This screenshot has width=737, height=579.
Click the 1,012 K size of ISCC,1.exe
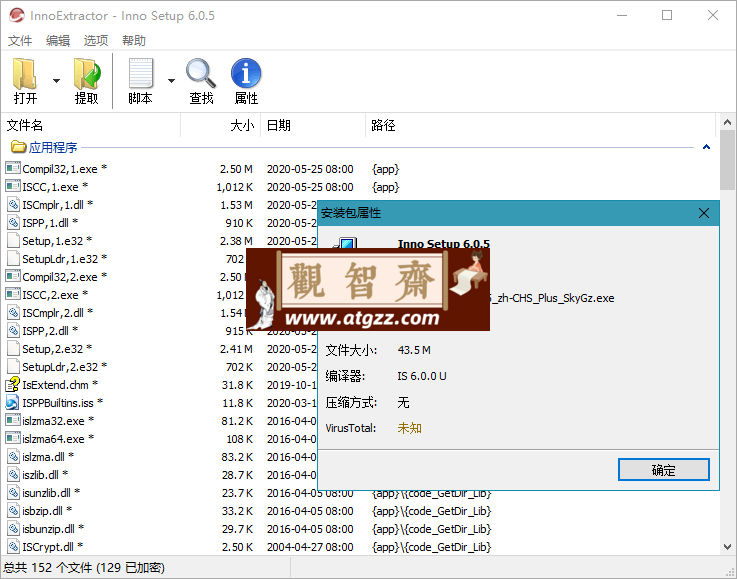coord(235,187)
